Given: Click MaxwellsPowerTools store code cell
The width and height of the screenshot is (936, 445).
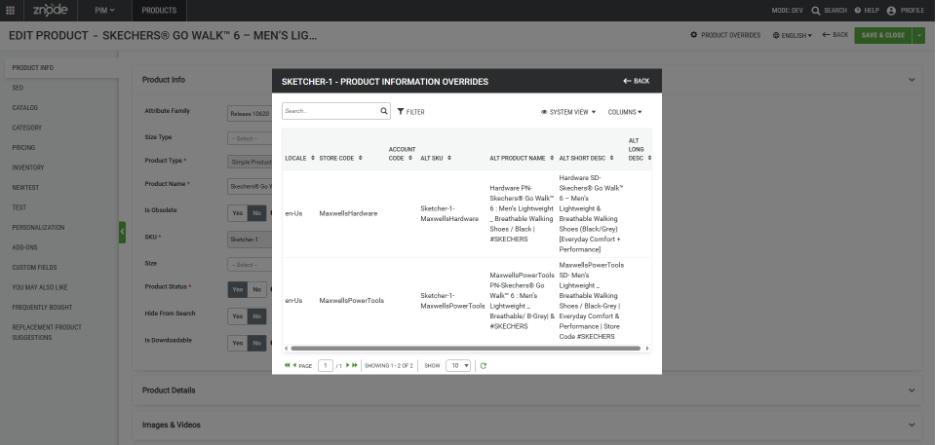Looking at the screenshot, I should tap(352, 300).
